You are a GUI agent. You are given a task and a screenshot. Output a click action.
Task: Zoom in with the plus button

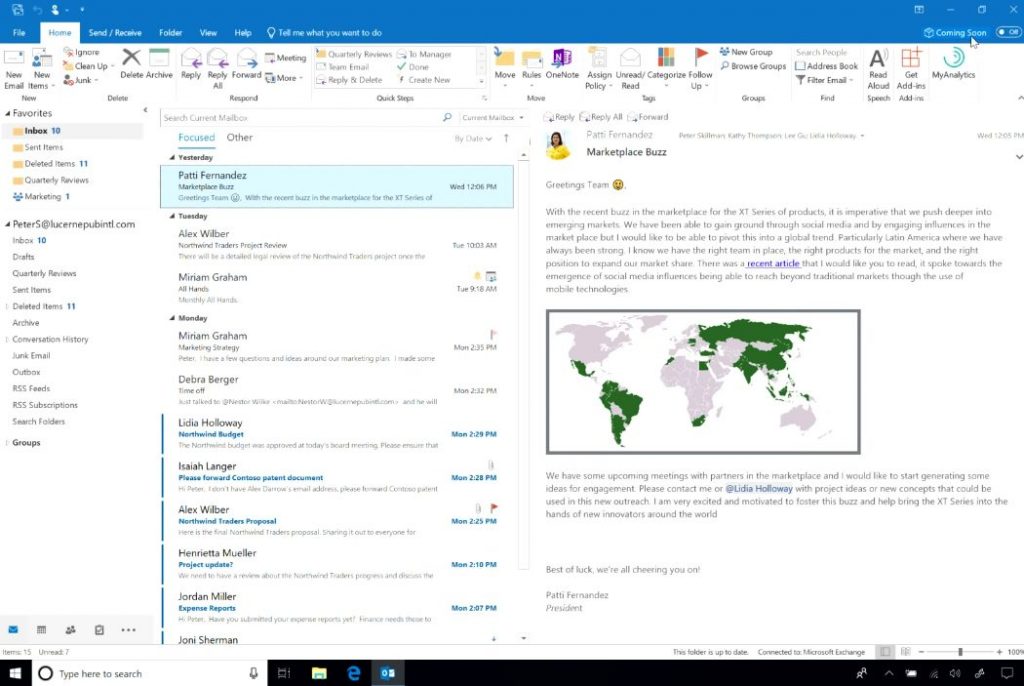click(999, 651)
